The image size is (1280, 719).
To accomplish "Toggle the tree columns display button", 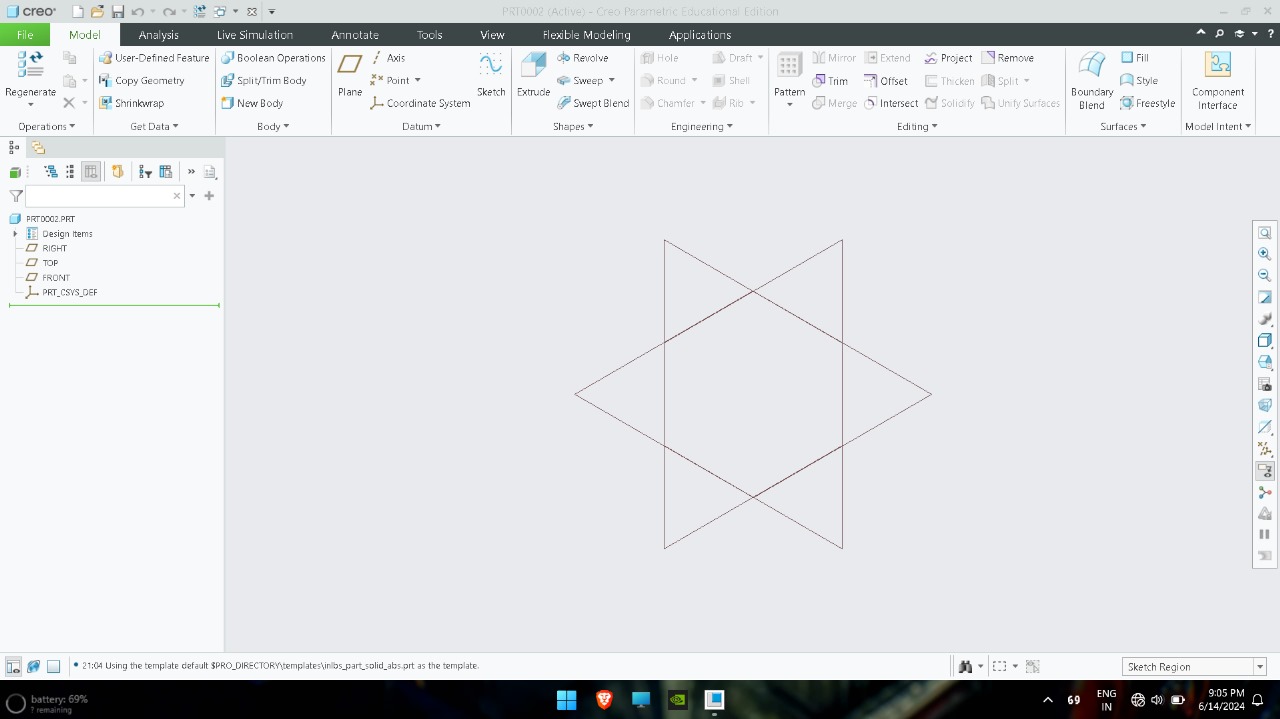I will point(91,171).
